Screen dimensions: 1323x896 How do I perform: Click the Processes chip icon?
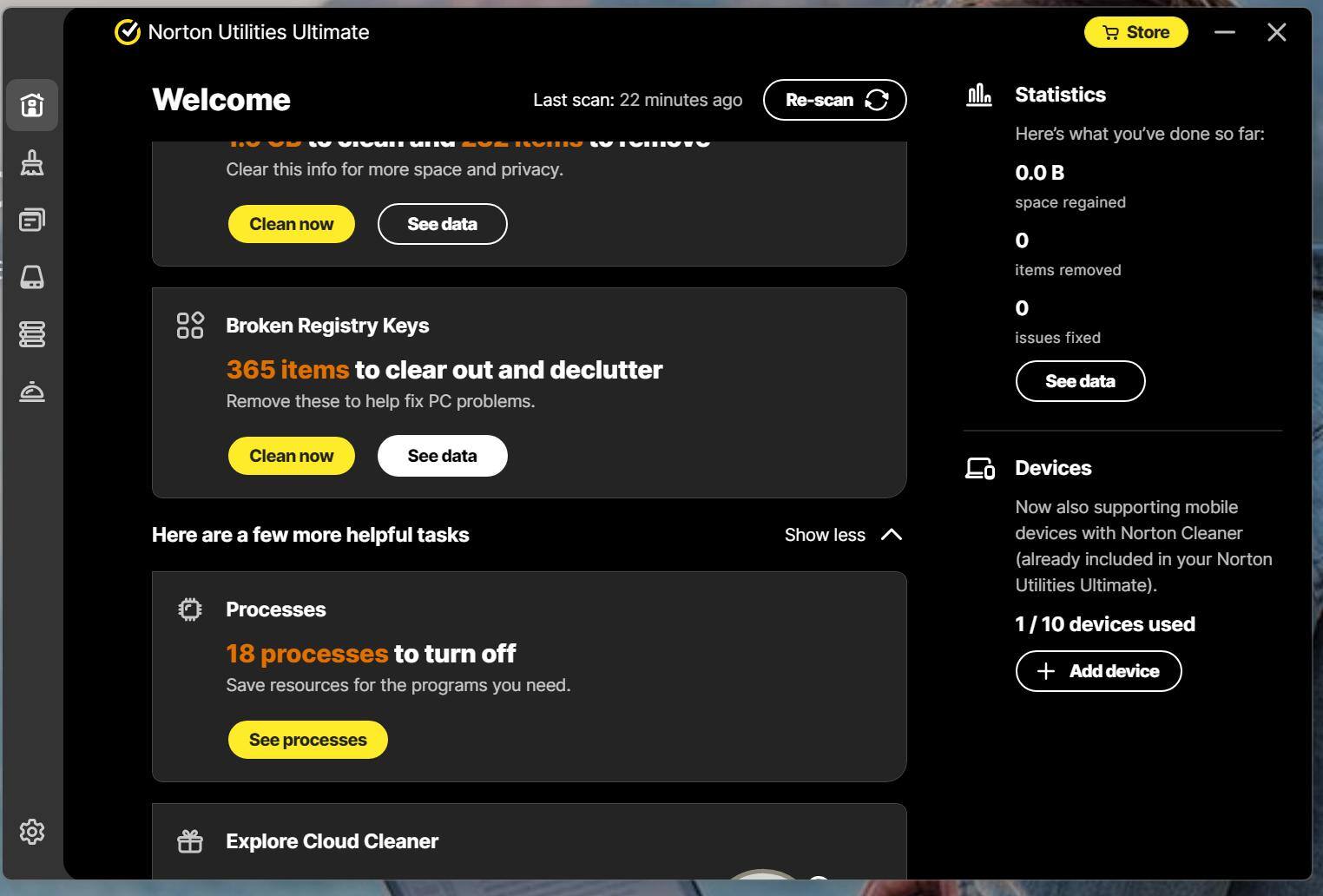pos(190,609)
